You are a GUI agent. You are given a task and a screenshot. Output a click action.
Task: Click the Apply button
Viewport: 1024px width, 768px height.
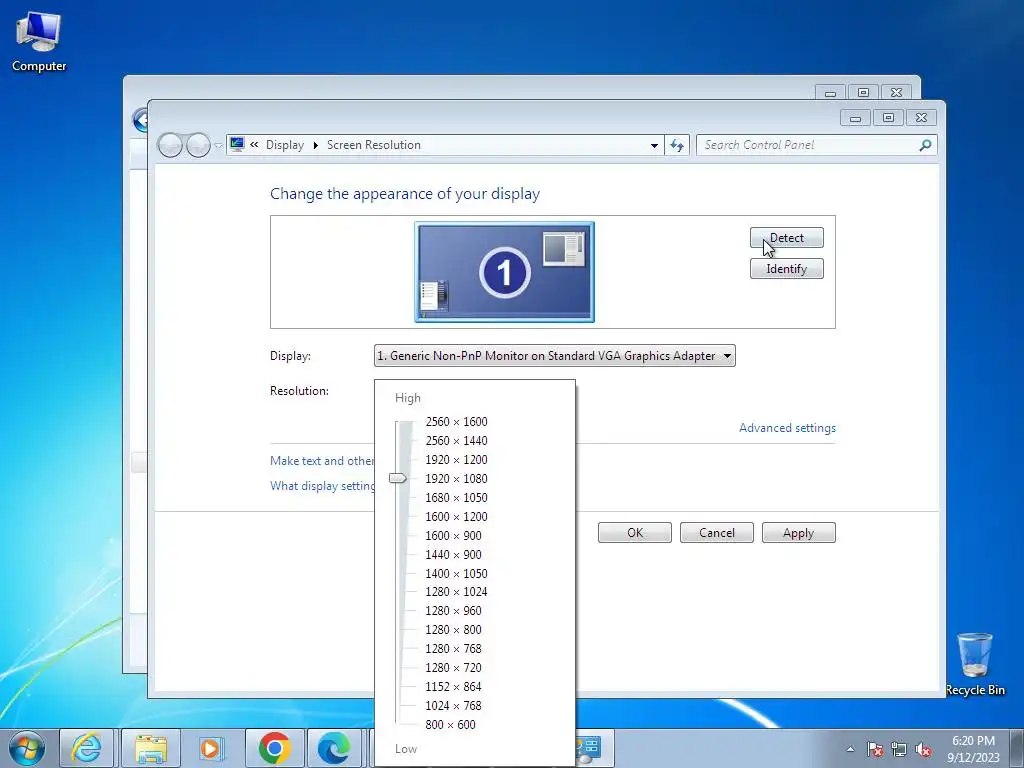tap(798, 533)
